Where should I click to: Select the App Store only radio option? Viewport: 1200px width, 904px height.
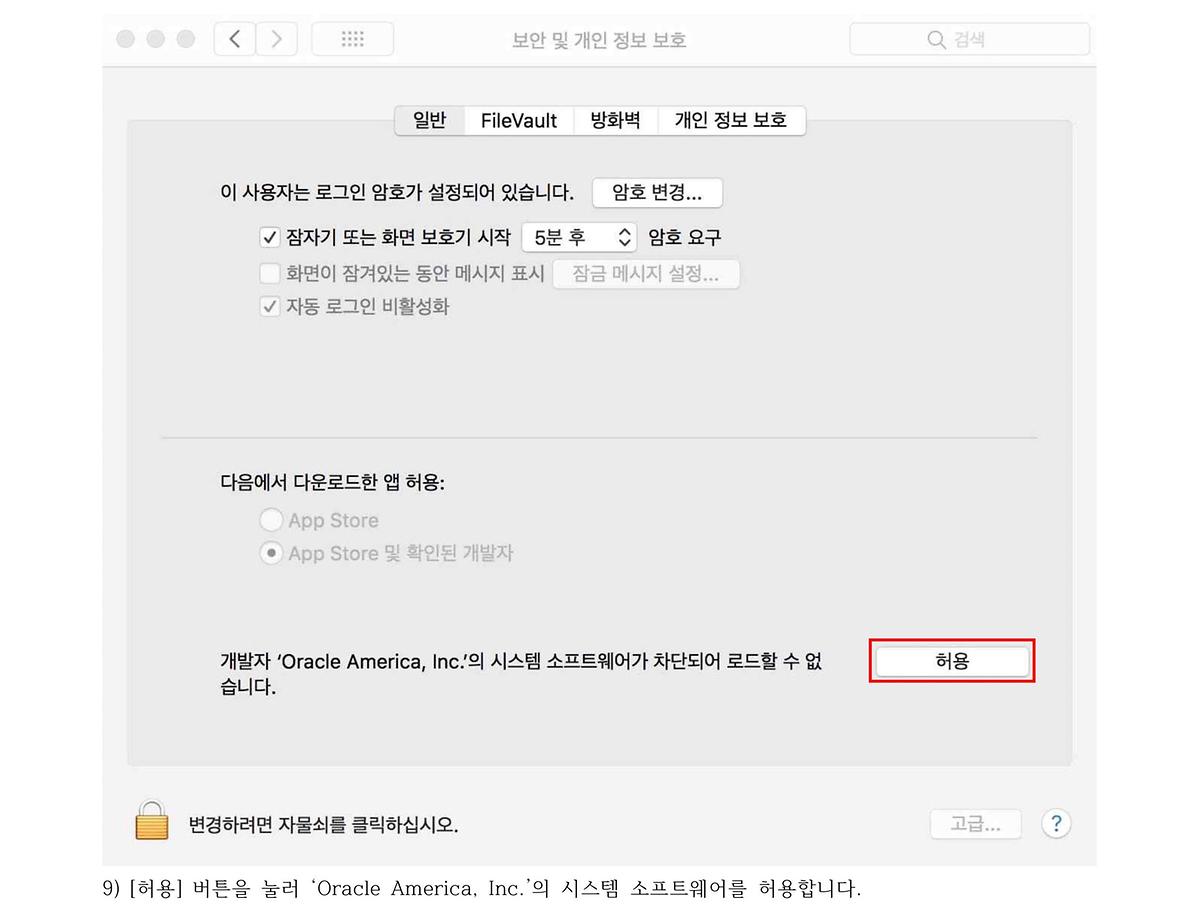click(x=271, y=520)
